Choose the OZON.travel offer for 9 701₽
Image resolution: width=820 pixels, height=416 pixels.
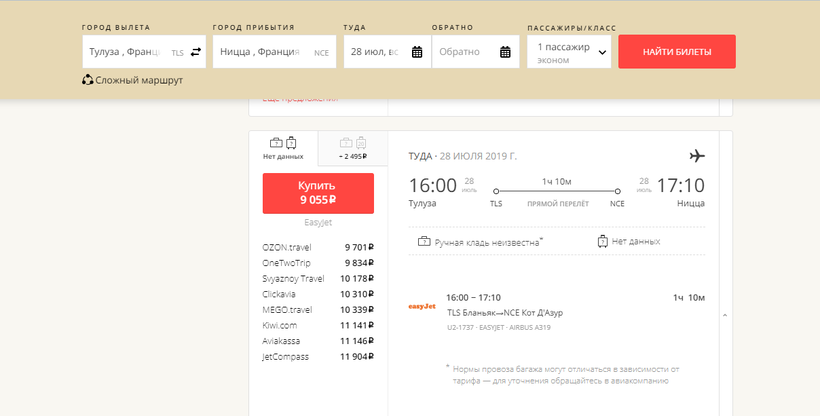pos(317,246)
